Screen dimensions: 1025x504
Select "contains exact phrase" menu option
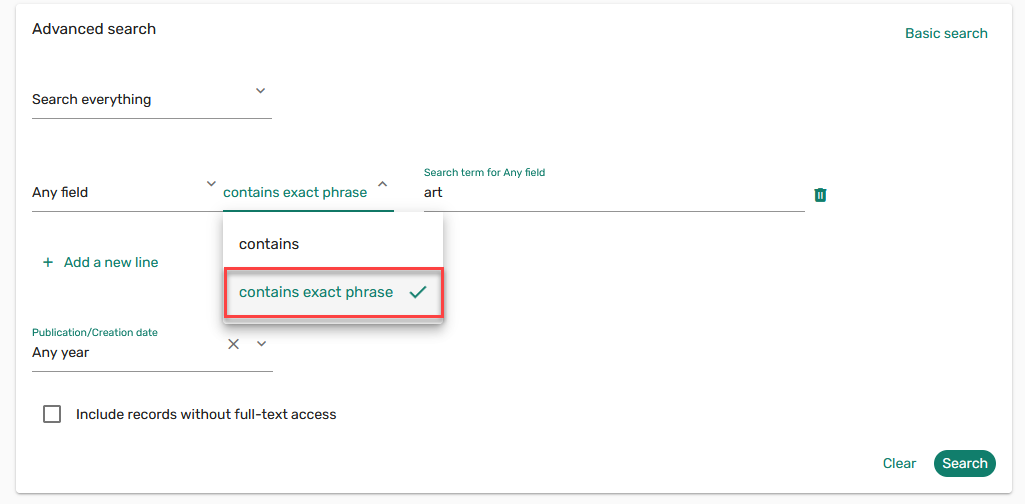point(316,292)
